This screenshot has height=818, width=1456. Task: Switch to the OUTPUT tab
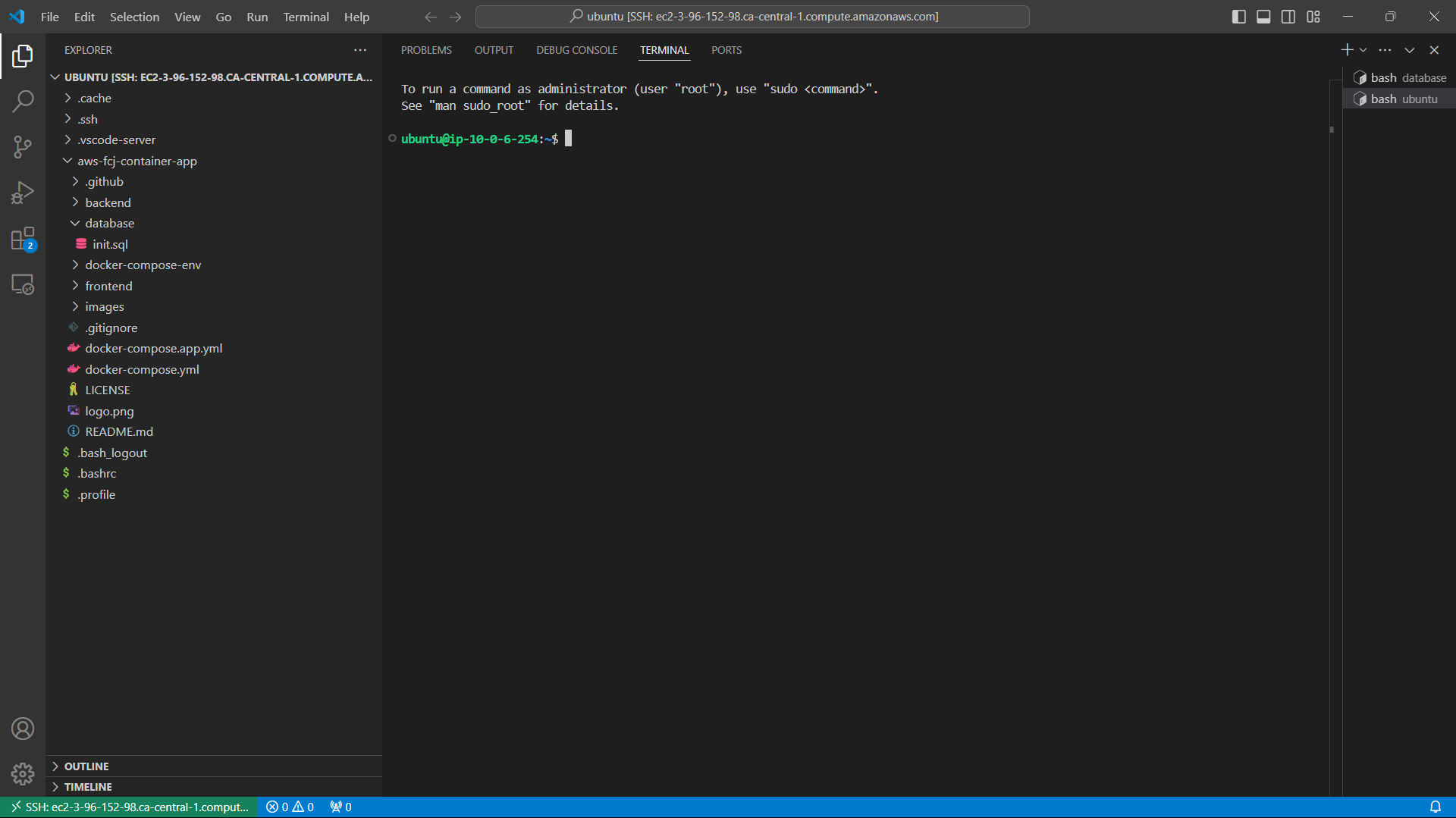(x=494, y=50)
